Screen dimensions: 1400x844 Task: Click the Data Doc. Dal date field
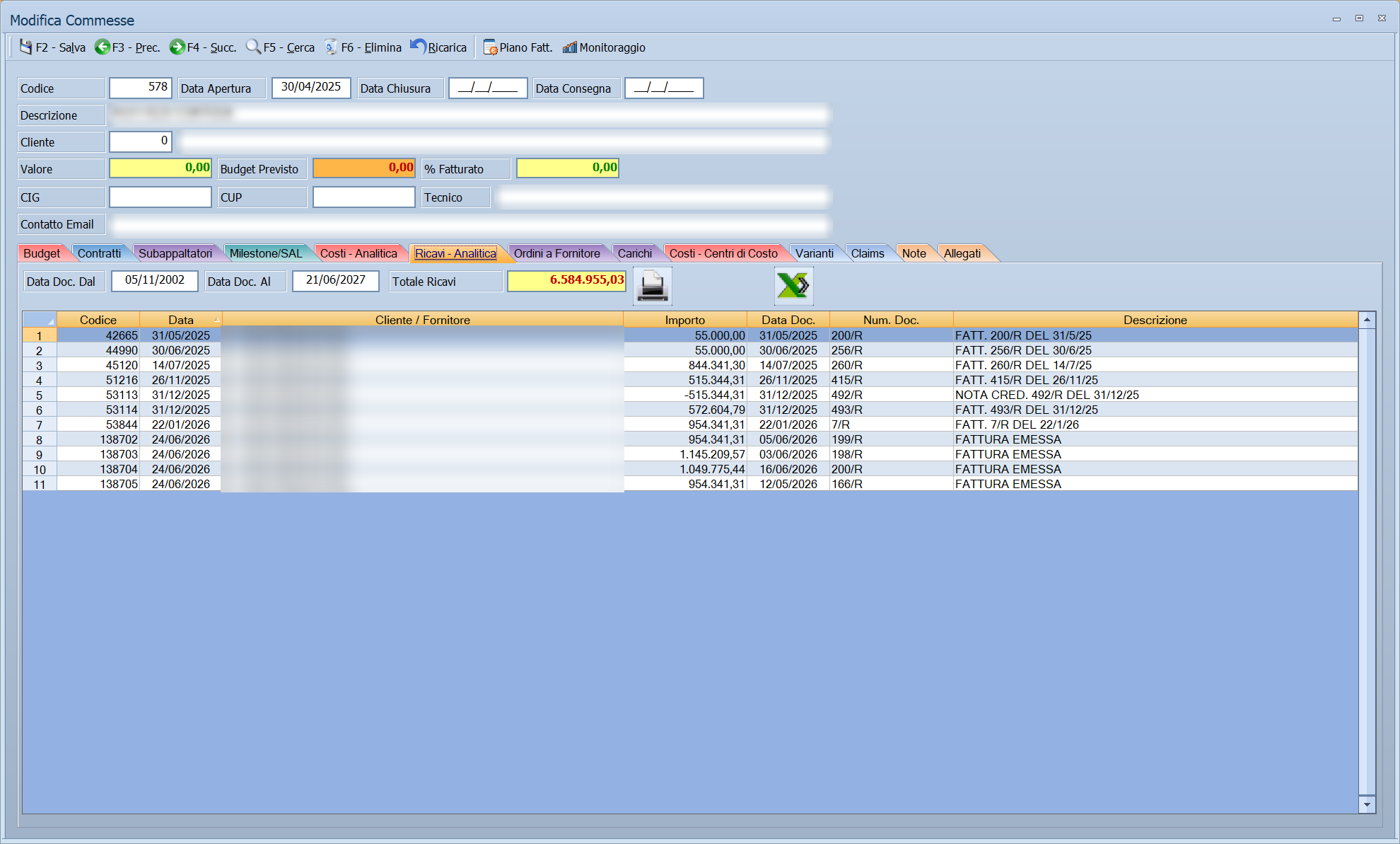pos(155,281)
